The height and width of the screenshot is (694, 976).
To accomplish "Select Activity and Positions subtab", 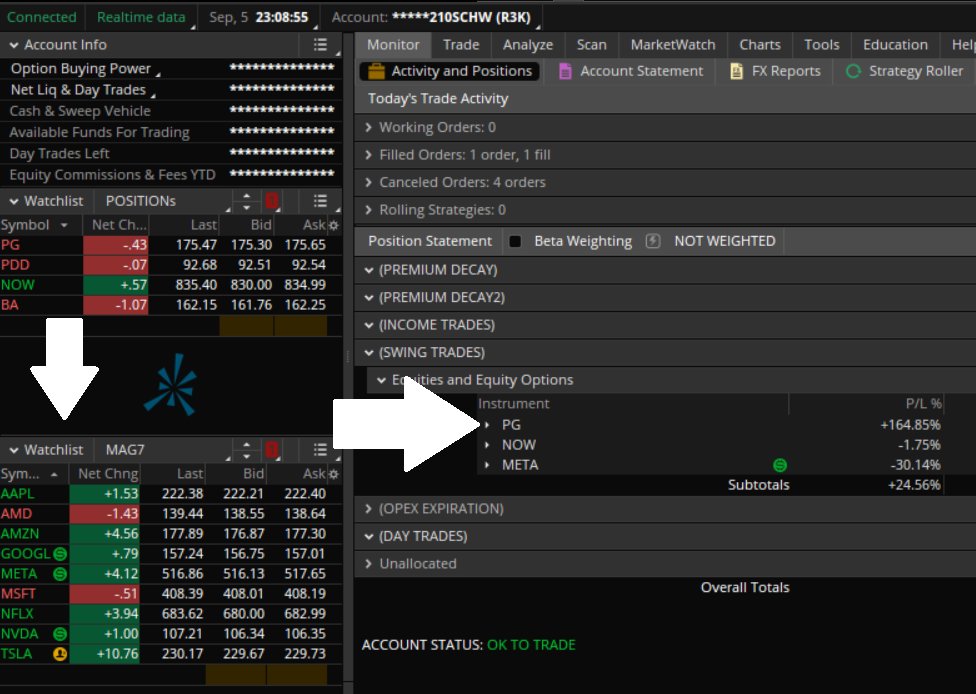I will click(449, 71).
